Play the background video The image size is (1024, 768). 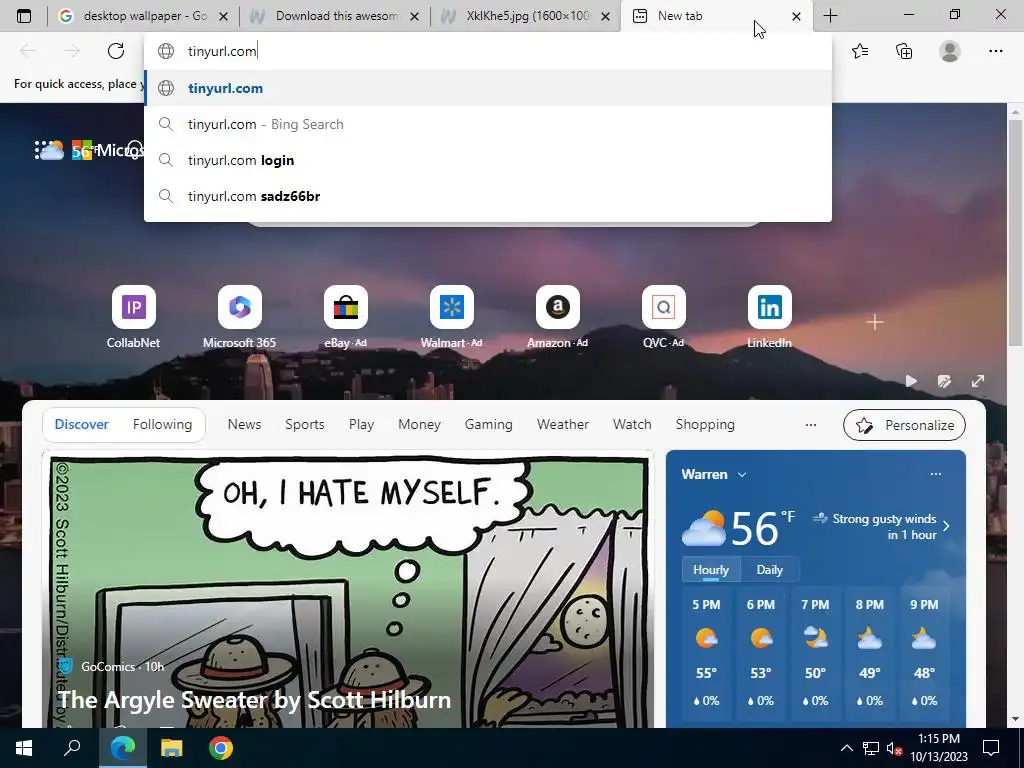click(911, 381)
